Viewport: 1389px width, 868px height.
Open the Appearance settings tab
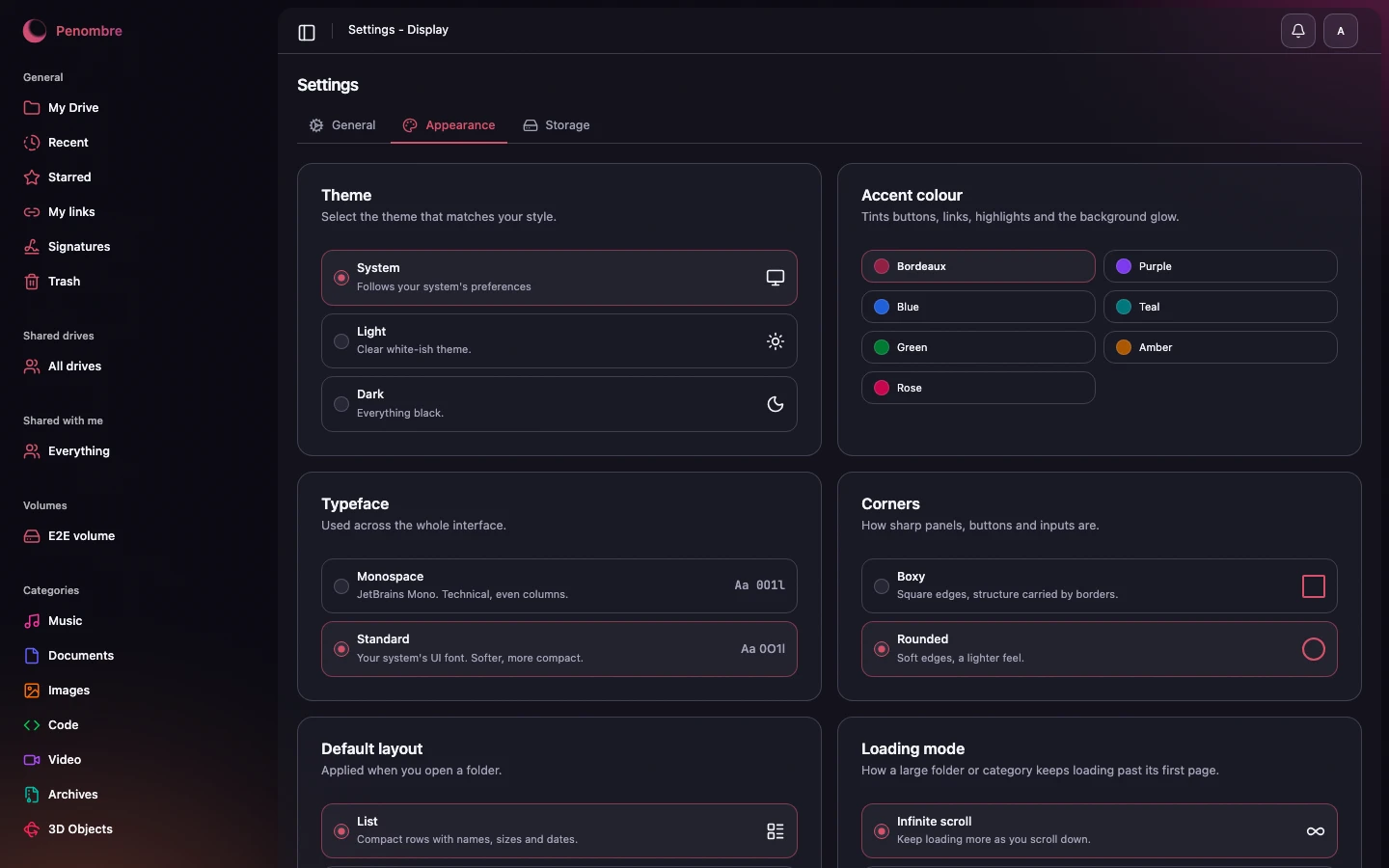449,125
